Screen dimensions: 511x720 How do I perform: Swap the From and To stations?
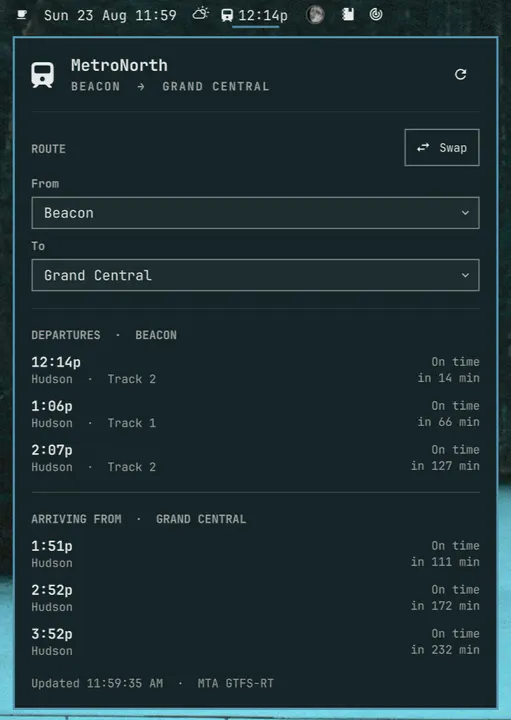pyautogui.click(x=442, y=147)
